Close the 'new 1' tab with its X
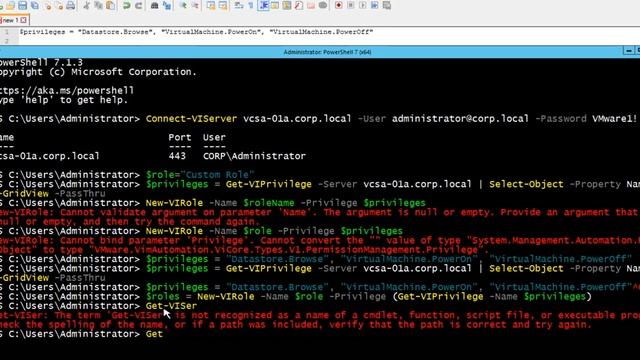640x360 pixels. (x=24, y=20)
